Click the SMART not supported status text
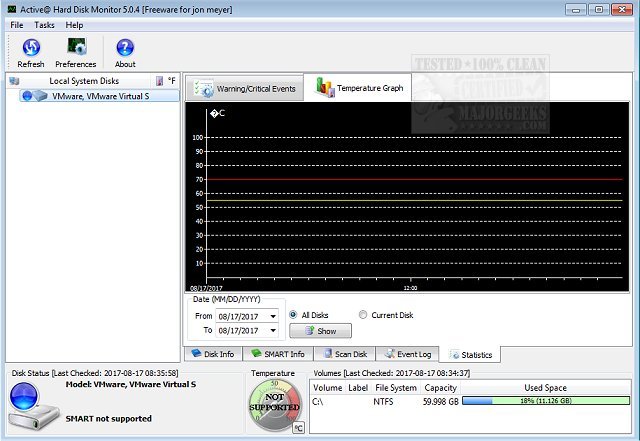This screenshot has height=441, width=640. 109,419
